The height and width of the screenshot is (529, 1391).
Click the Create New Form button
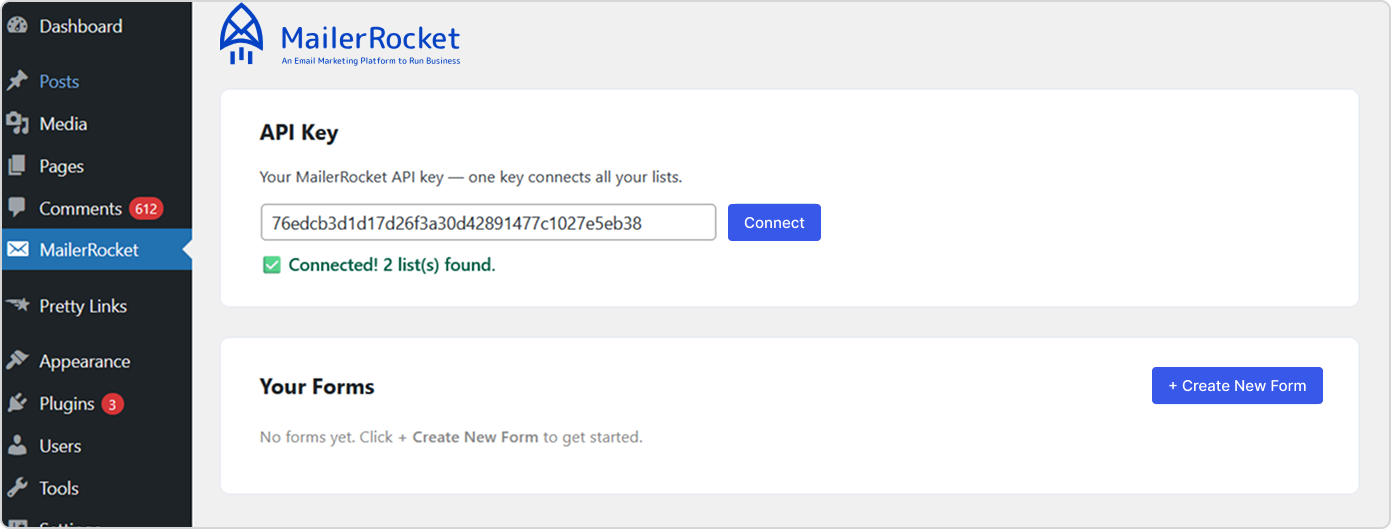click(x=1237, y=386)
